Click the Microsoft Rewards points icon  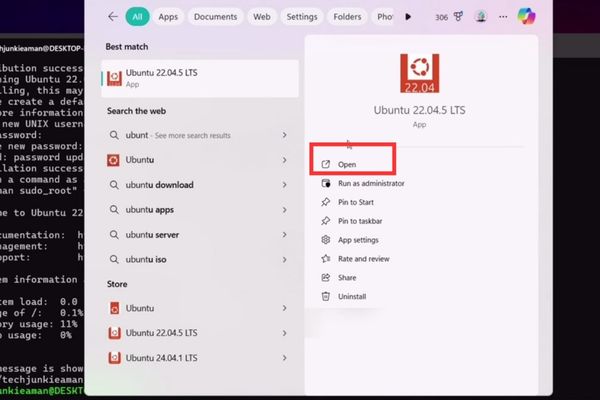pos(459,17)
